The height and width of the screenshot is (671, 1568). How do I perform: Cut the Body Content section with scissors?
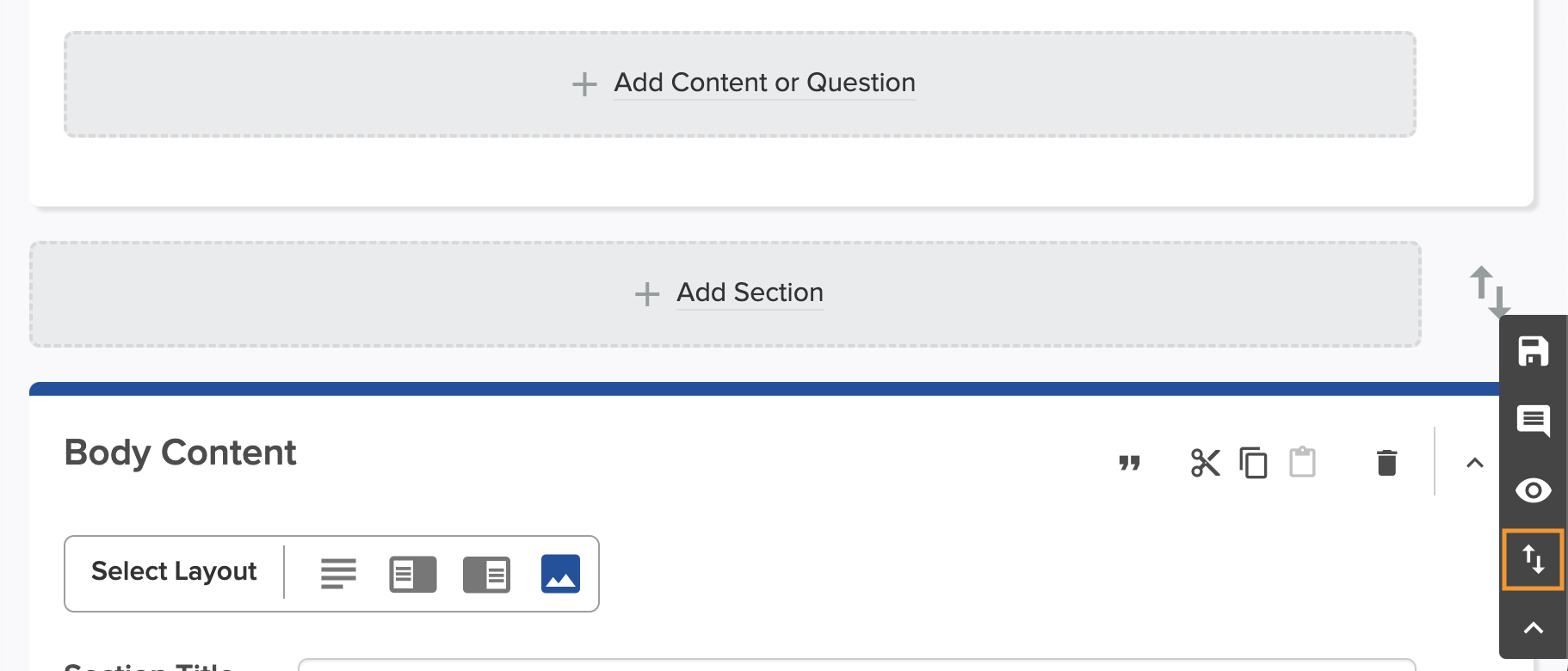[x=1205, y=463]
